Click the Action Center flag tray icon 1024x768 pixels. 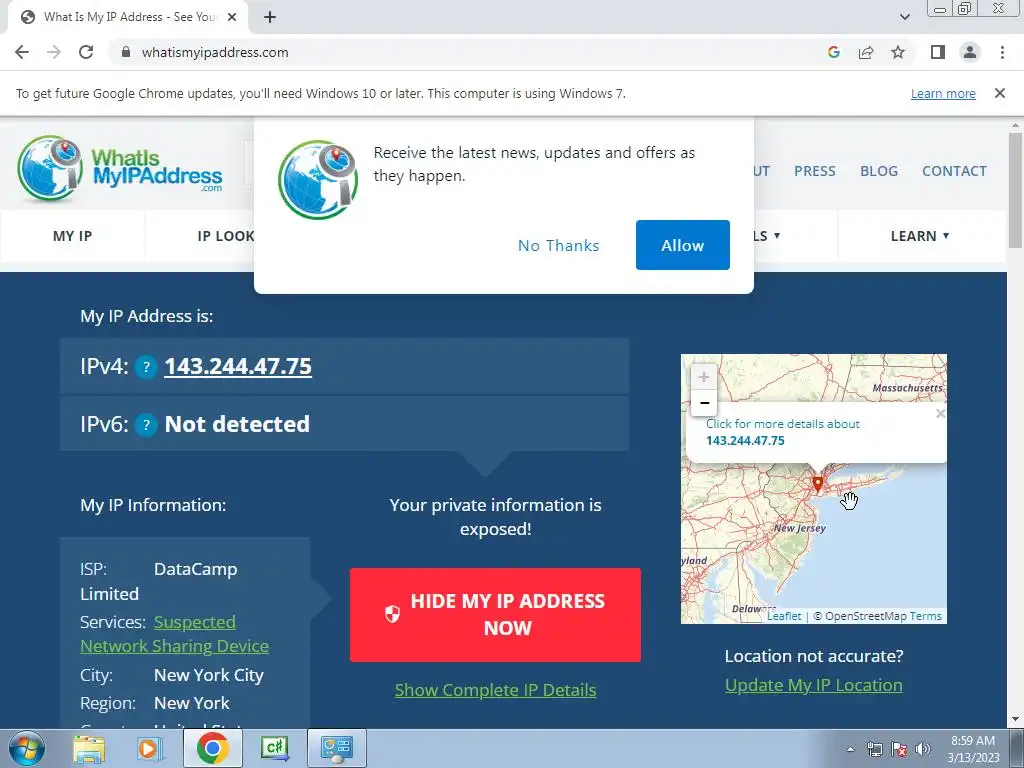tap(899, 749)
